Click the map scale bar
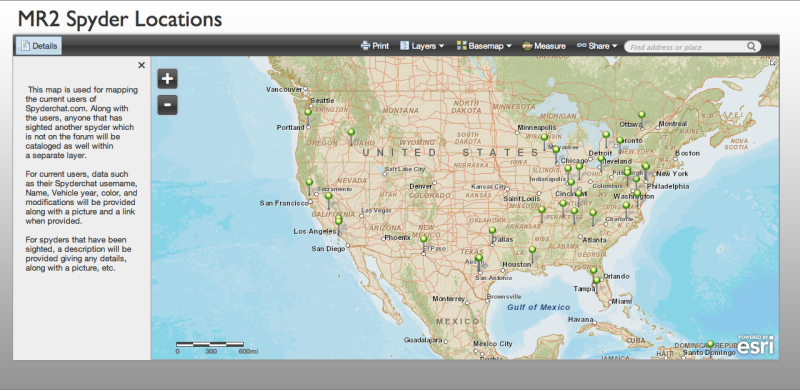This screenshot has width=800, height=390. pos(210,345)
